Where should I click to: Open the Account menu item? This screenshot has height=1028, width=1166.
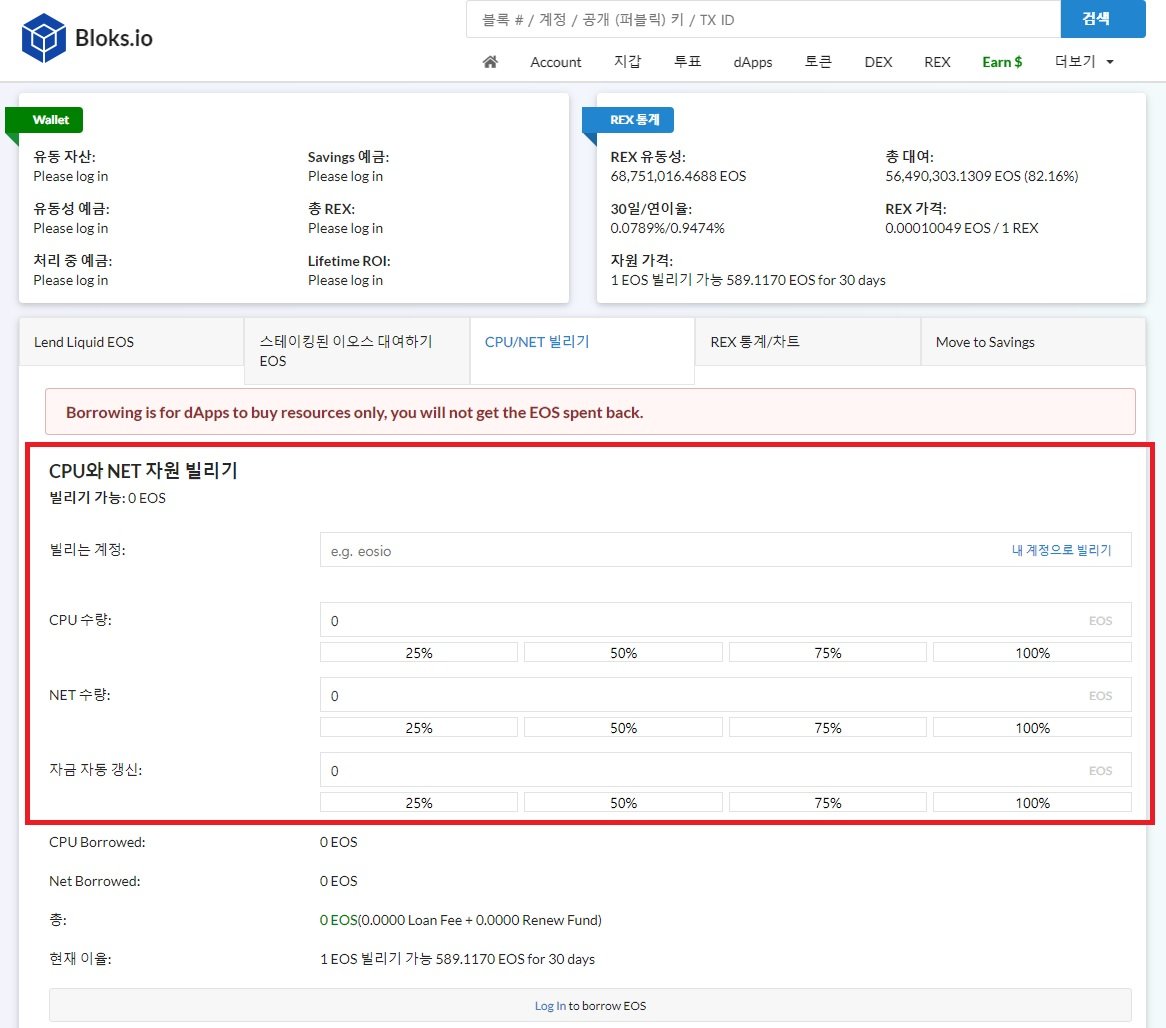pos(555,62)
